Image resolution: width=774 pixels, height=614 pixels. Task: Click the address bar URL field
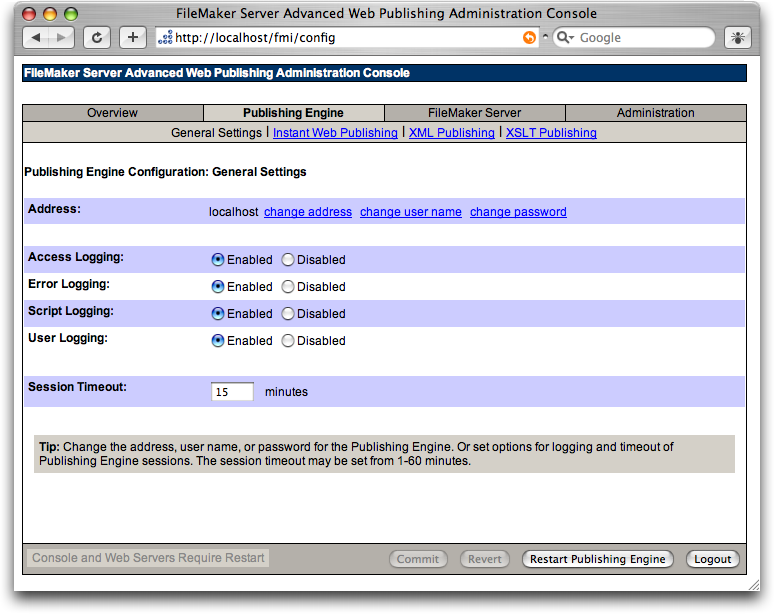tap(348, 38)
